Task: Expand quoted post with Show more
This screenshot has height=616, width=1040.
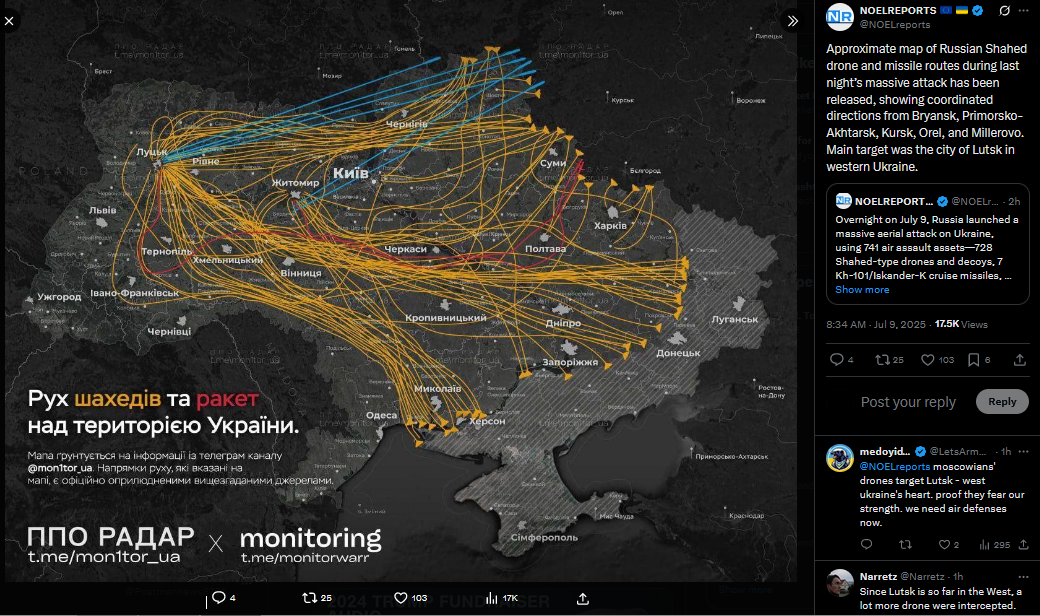Action: (x=862, y=290)
